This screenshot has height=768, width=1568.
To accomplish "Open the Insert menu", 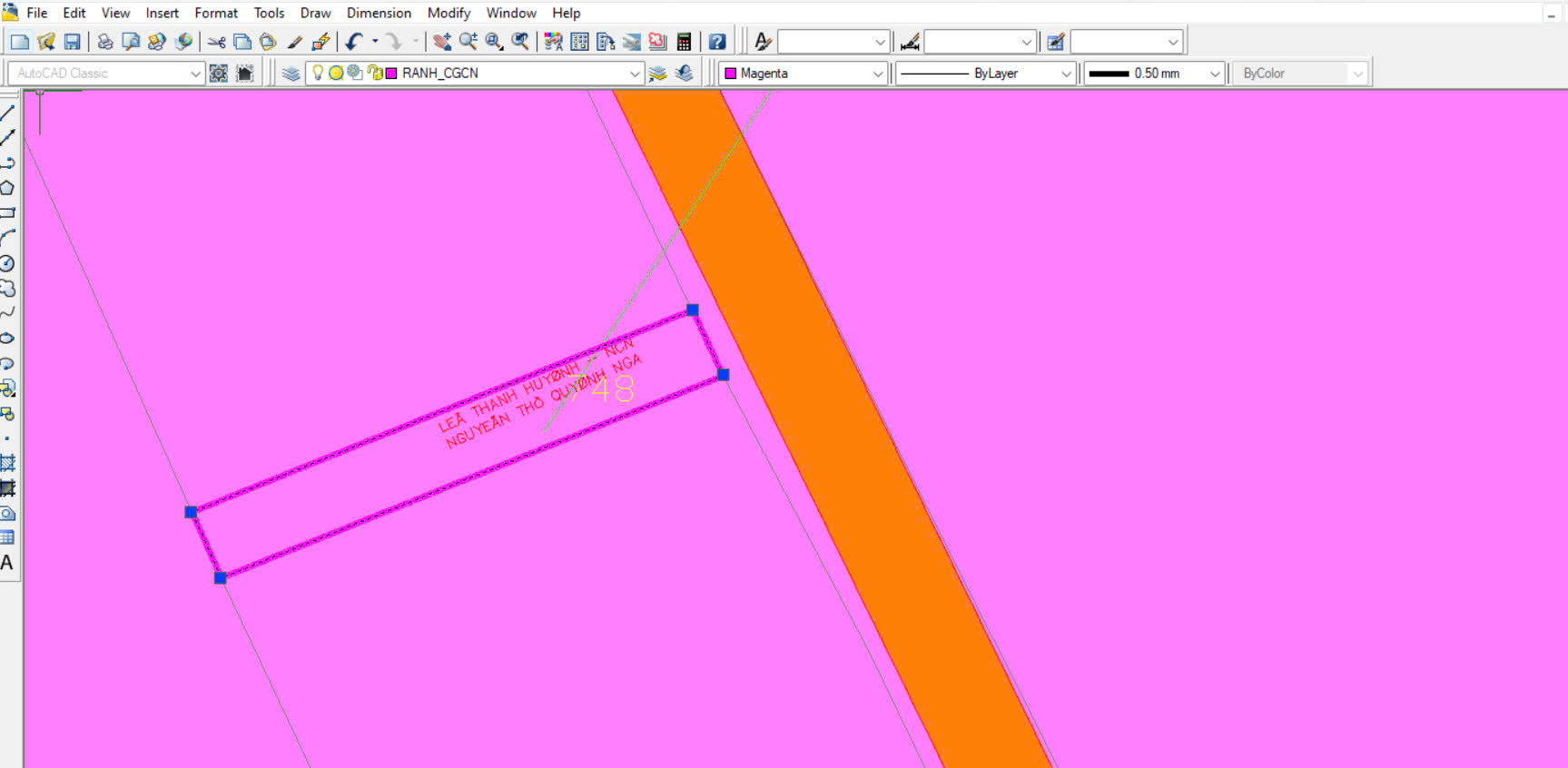I will point(163,13).
